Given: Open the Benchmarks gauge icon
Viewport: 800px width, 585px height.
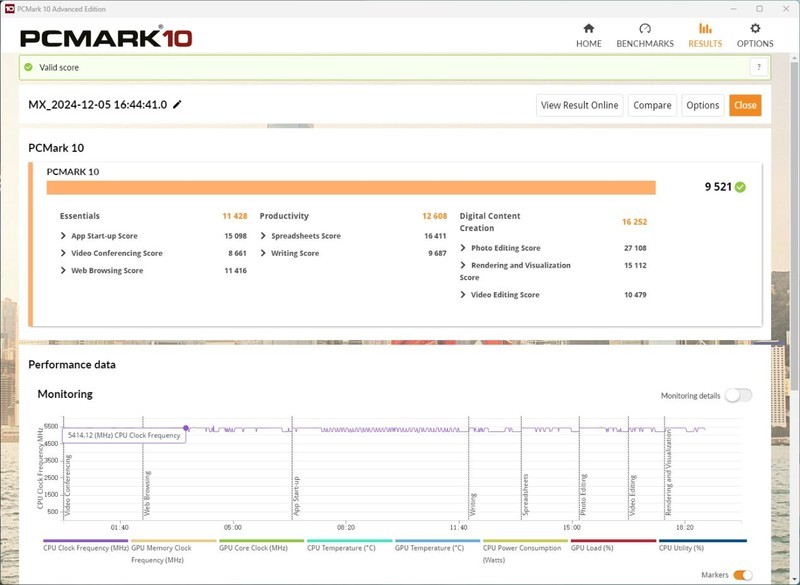Looking at the screenshot, I should coord(645,29).
